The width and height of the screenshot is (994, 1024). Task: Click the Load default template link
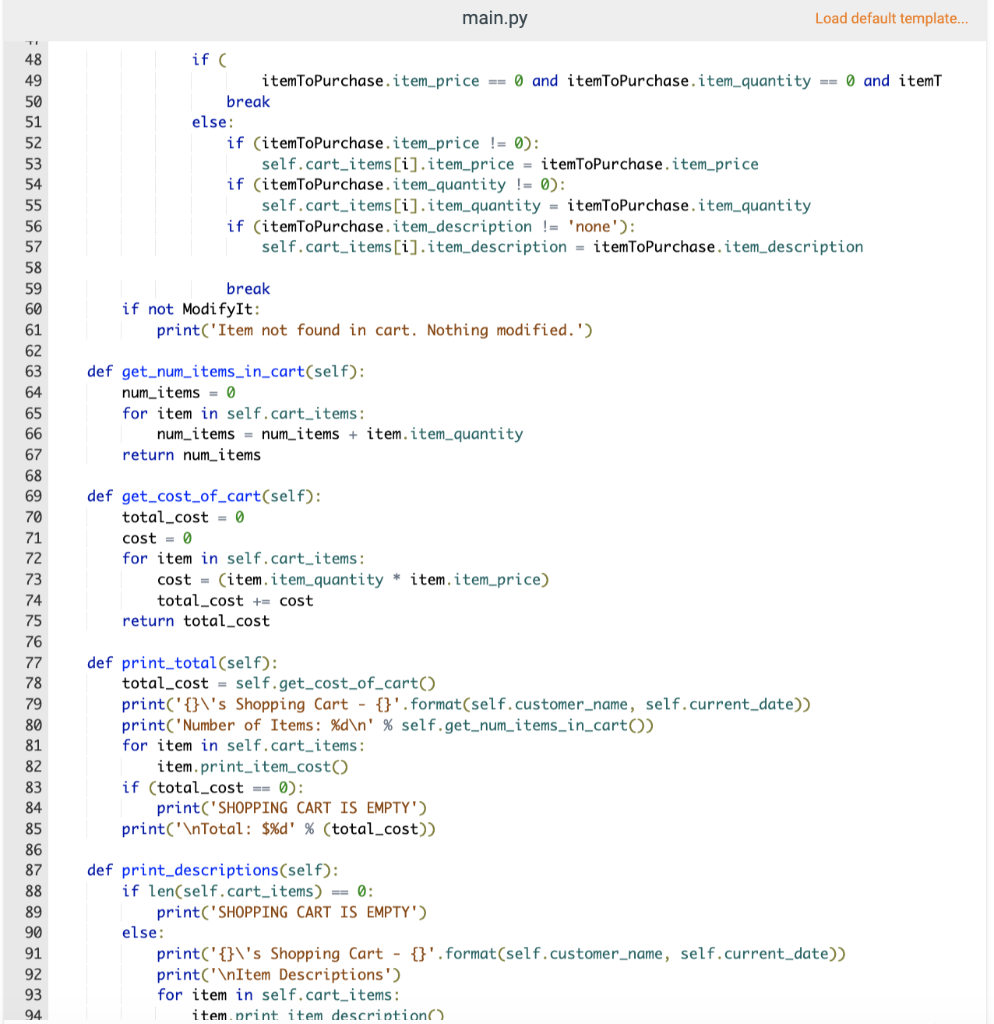pyautogui.click(x=890, y=18)
